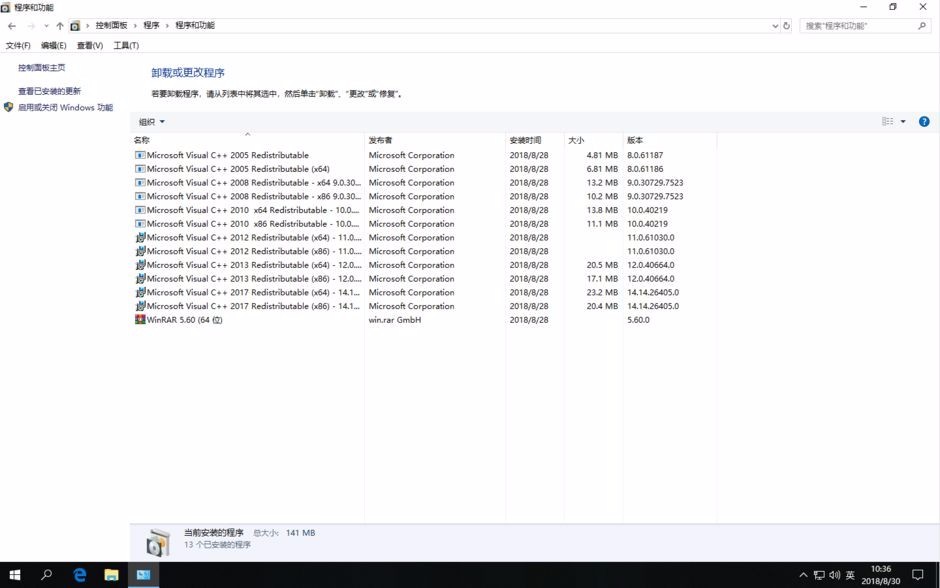Click the WinRAR program icon
This screenshot has width=940, height=588.
(140, 319)
